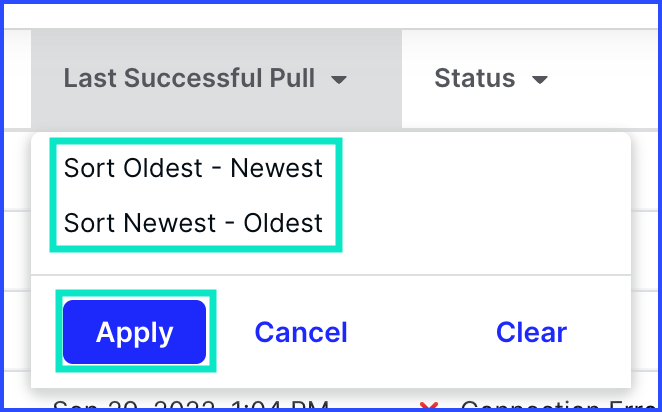This screenshot has height=412, width=662.
Task: Click the red X error icon
Action: [429, 407]
